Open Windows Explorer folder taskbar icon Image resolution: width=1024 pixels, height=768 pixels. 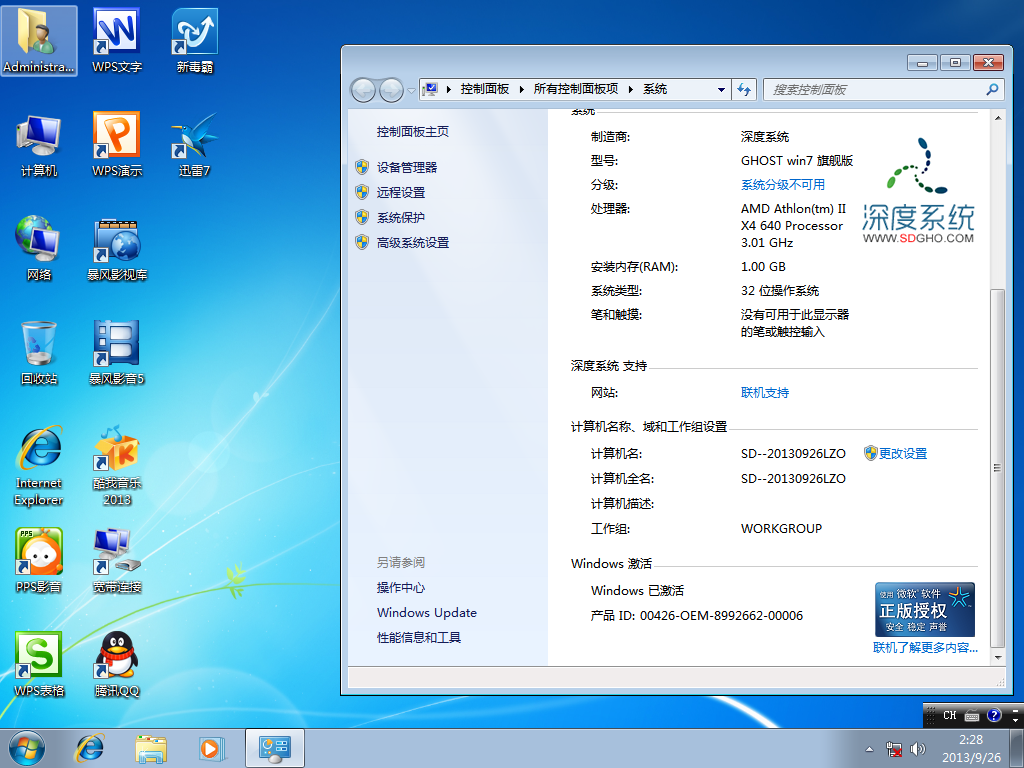[x=151, y=748]
